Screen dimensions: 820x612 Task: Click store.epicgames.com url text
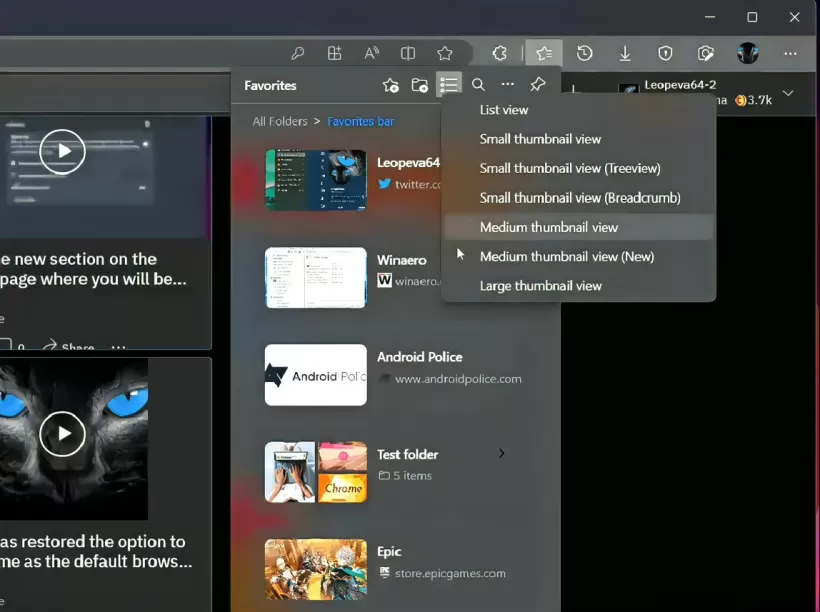(450, 574)
